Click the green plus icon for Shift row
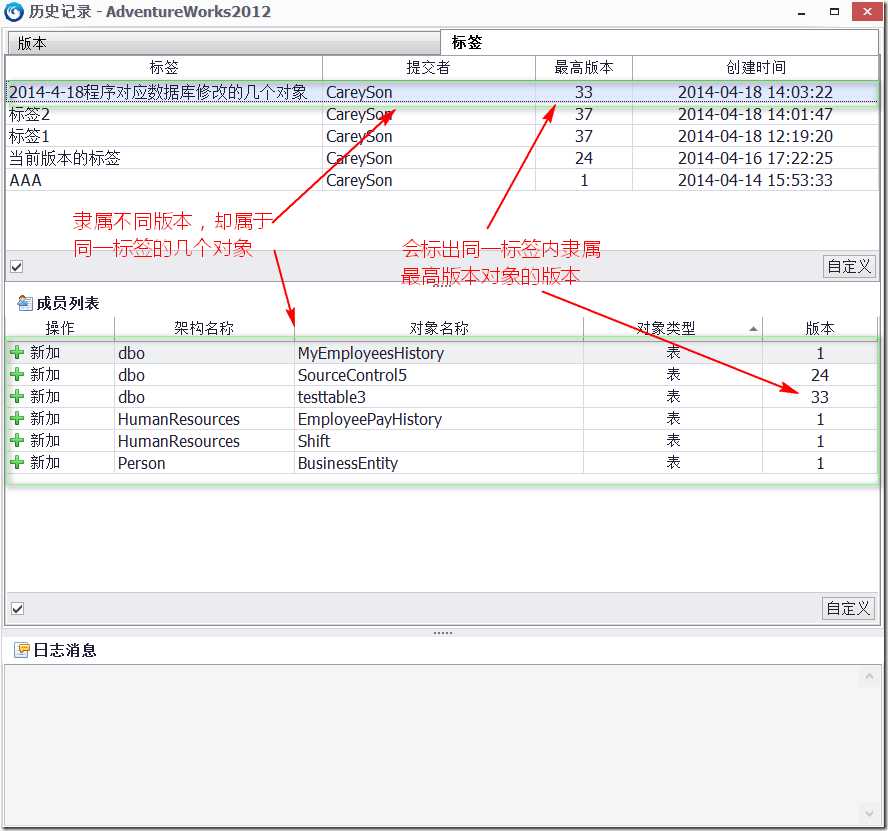The height and width of the screenshot is (831, 888). coord(17,440)
